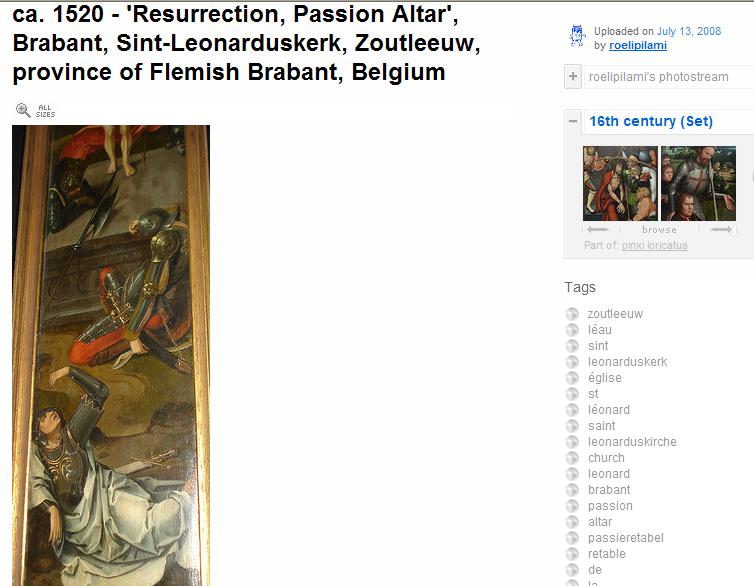
Task: Select the leonarduskerk tag
Action: [628, 362]
